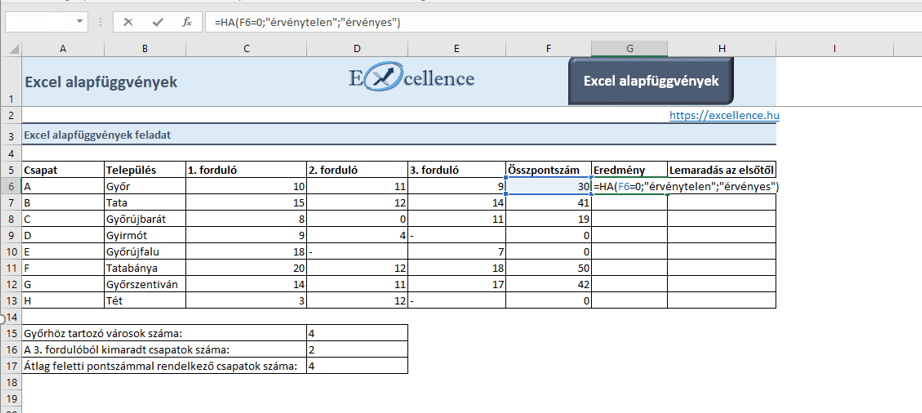
Task: Select the Összpontszám cell showing 50
Action: (x=548, y=268)
